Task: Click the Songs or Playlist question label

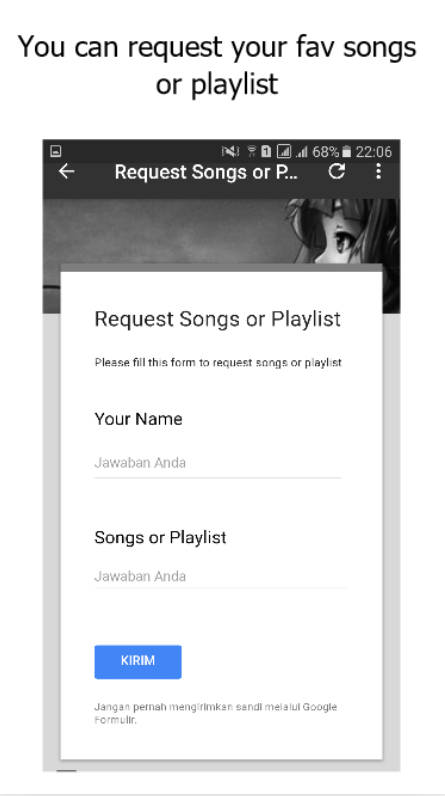Action: [x=160, y=538]
